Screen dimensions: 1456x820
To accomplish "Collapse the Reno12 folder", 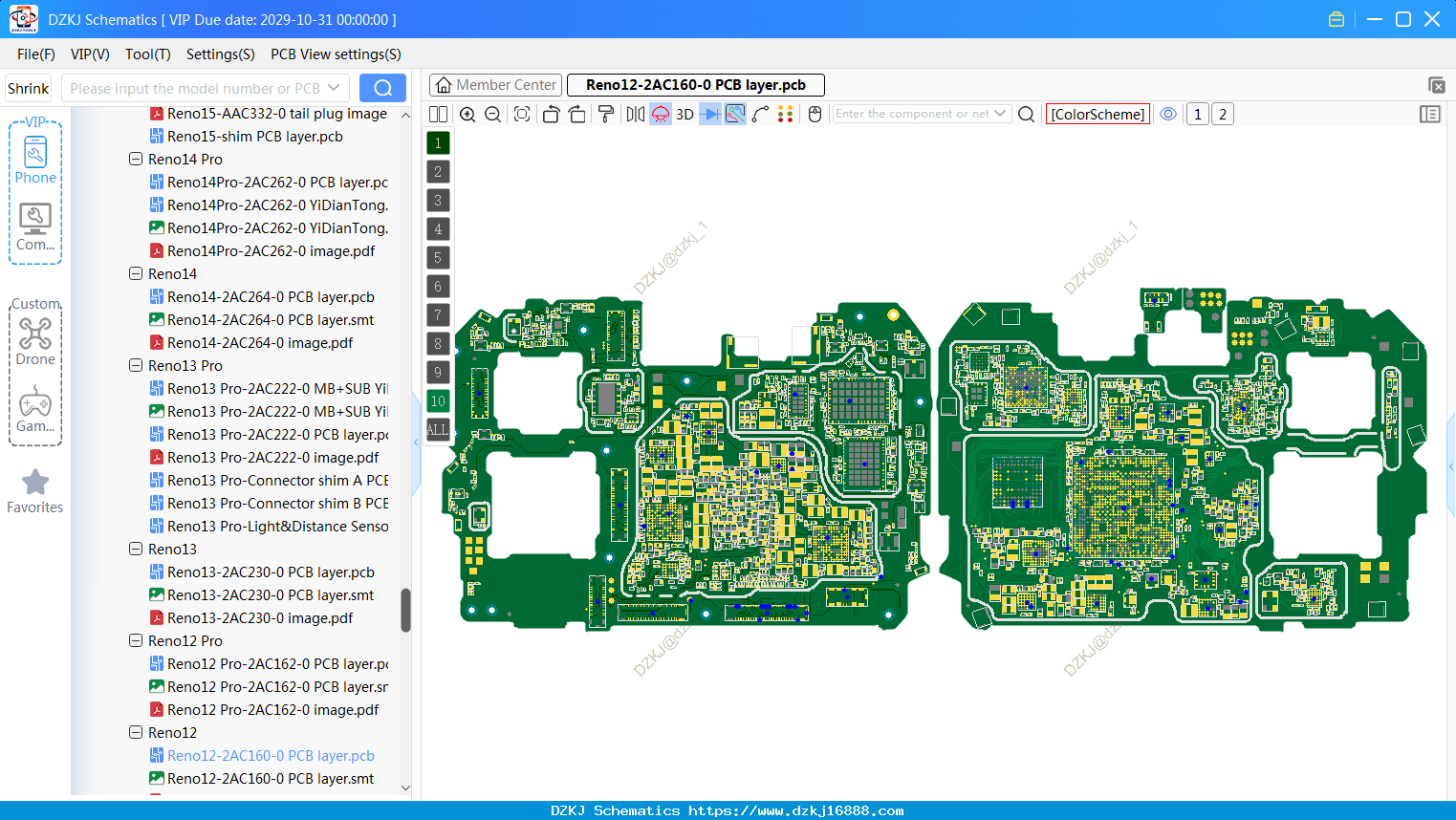I will tap(136, 732).
